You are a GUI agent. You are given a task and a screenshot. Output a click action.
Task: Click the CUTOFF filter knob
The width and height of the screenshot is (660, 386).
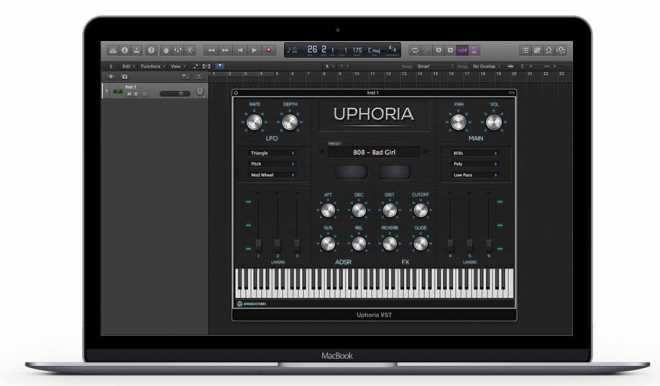pyautogui.click(x=420, y=210)
